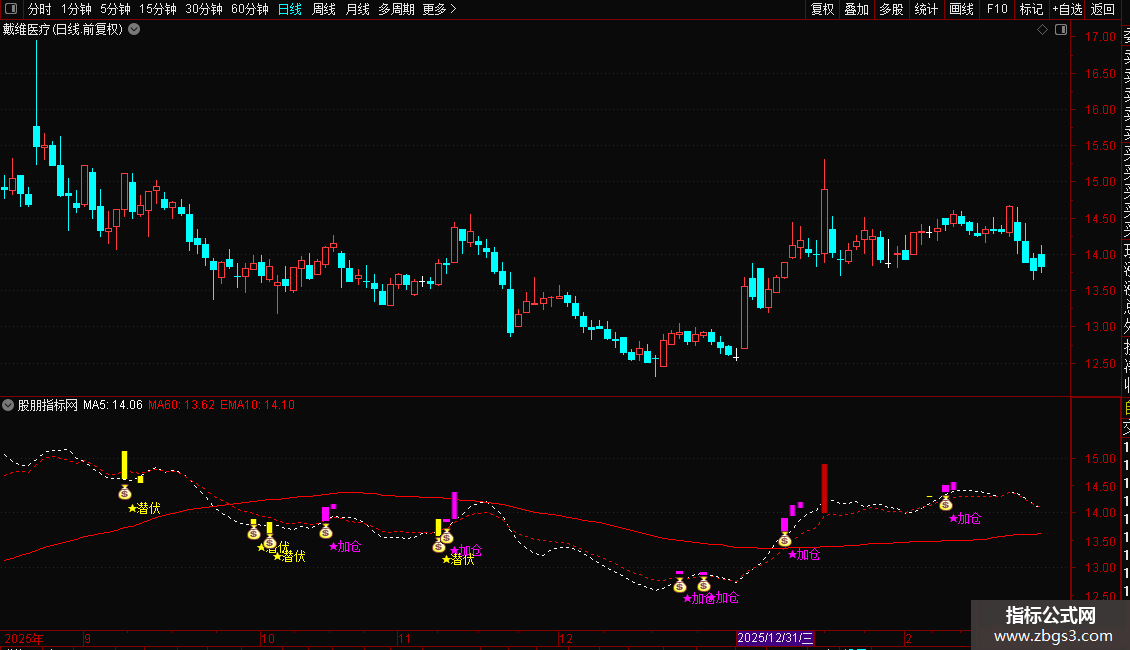1130x650 pixels.
Task: Select the 30分钟 period tab
Action: [204, 9]
